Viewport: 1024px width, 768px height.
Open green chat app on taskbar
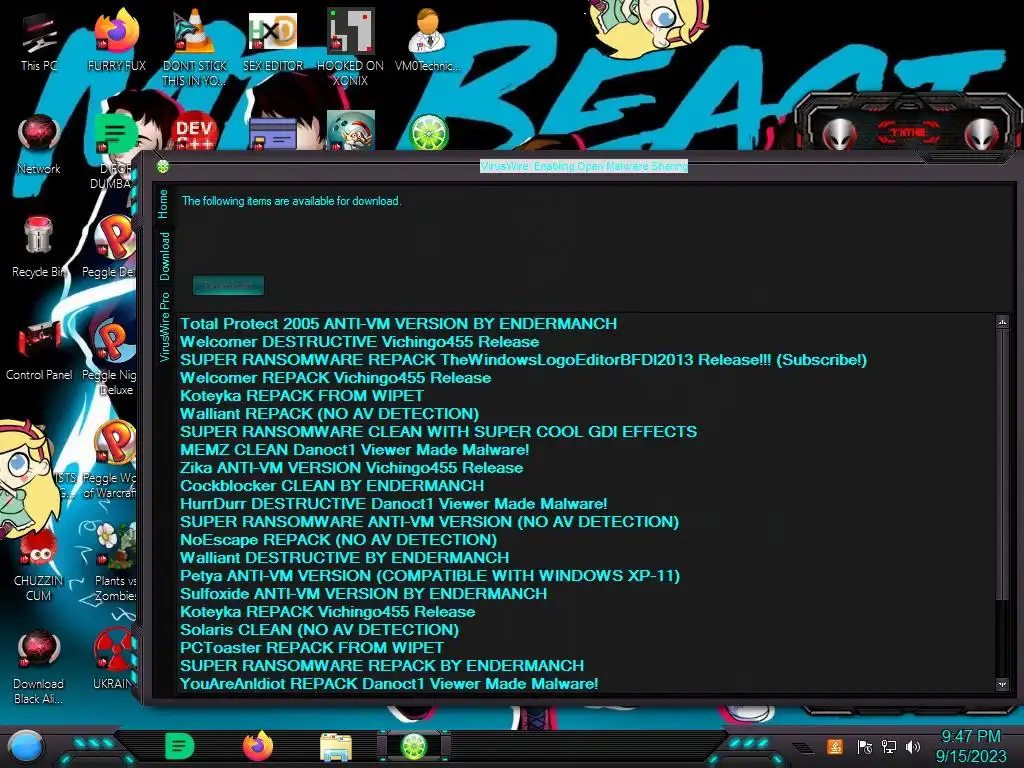click(180, 746)
